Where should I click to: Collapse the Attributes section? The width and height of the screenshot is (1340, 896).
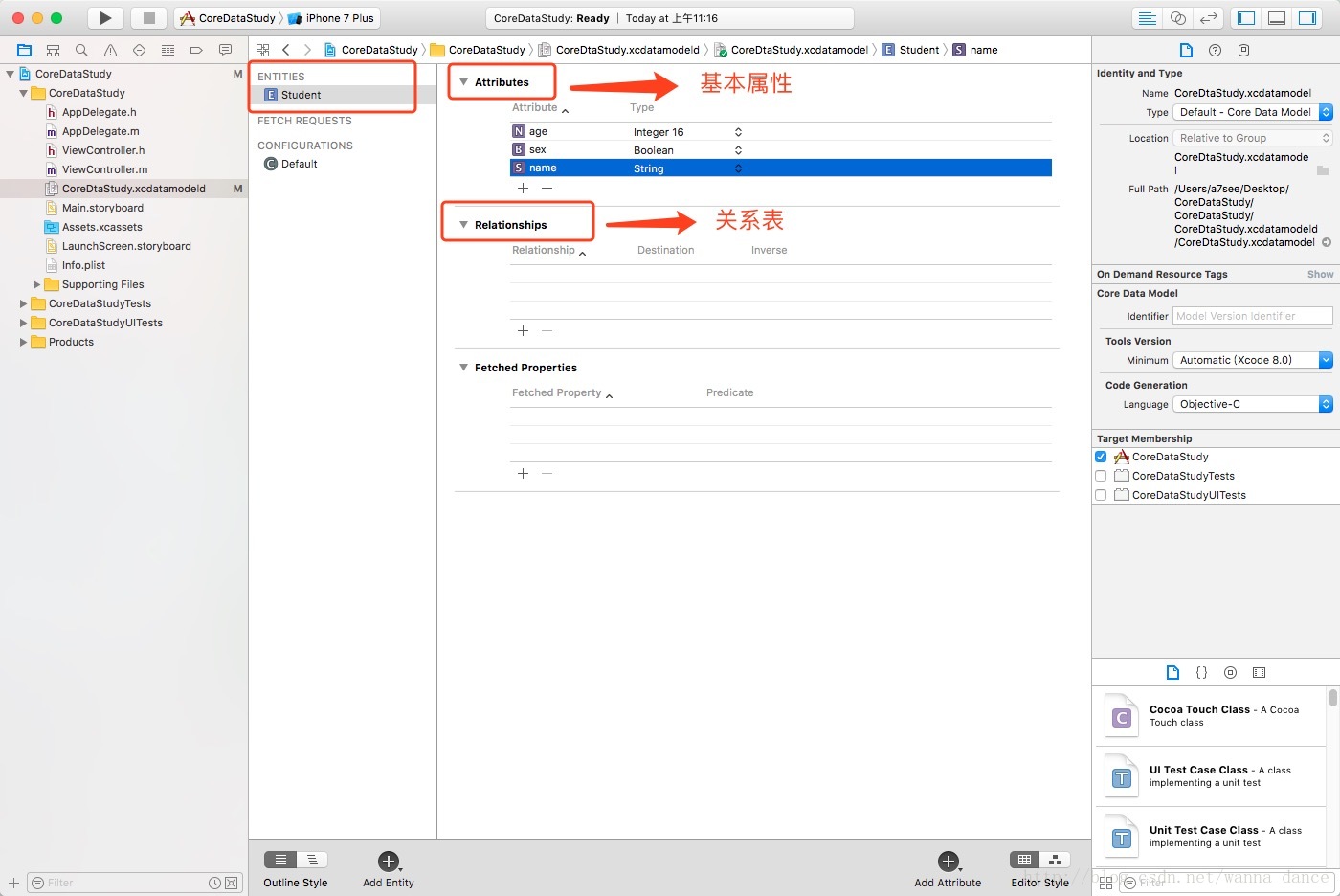point(463,82)
